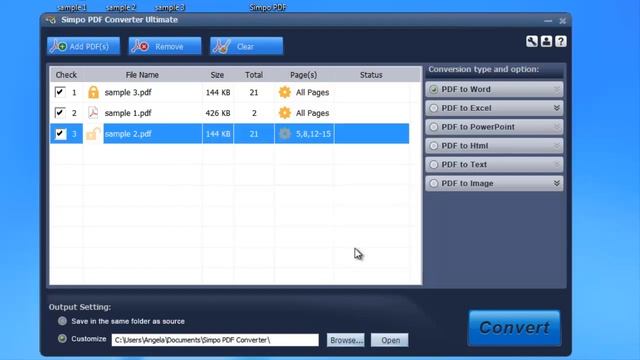Minimize the Simpo PDF Converter window
Screen dimensions: 640x360
tap(548, 20)
